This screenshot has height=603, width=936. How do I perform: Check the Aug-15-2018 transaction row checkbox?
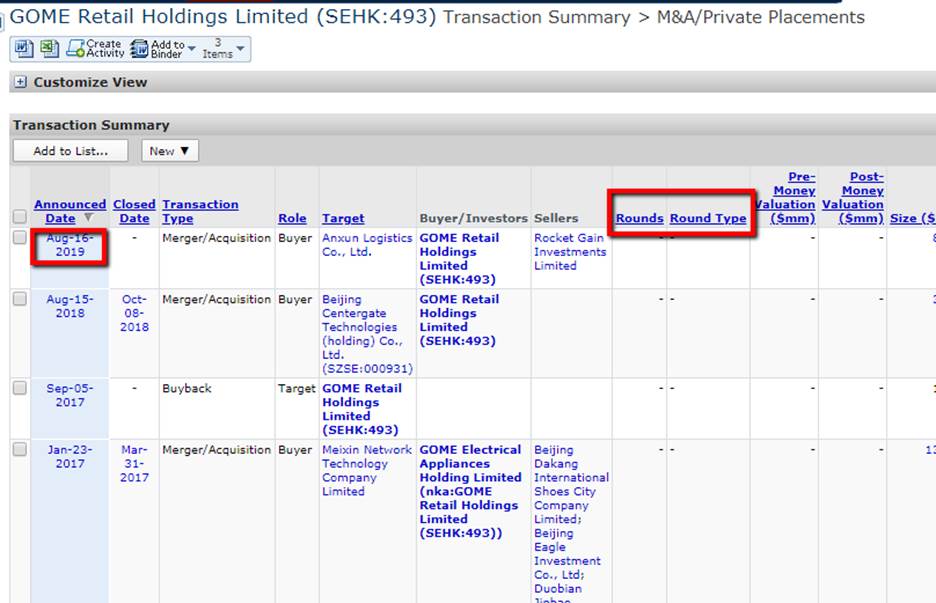[x=20, y=299]
